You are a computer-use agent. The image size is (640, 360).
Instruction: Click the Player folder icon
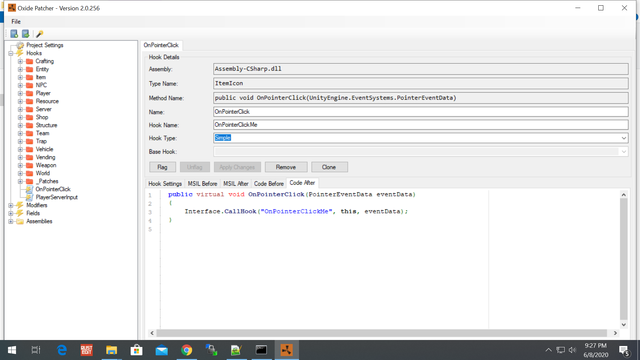[29, 93]
